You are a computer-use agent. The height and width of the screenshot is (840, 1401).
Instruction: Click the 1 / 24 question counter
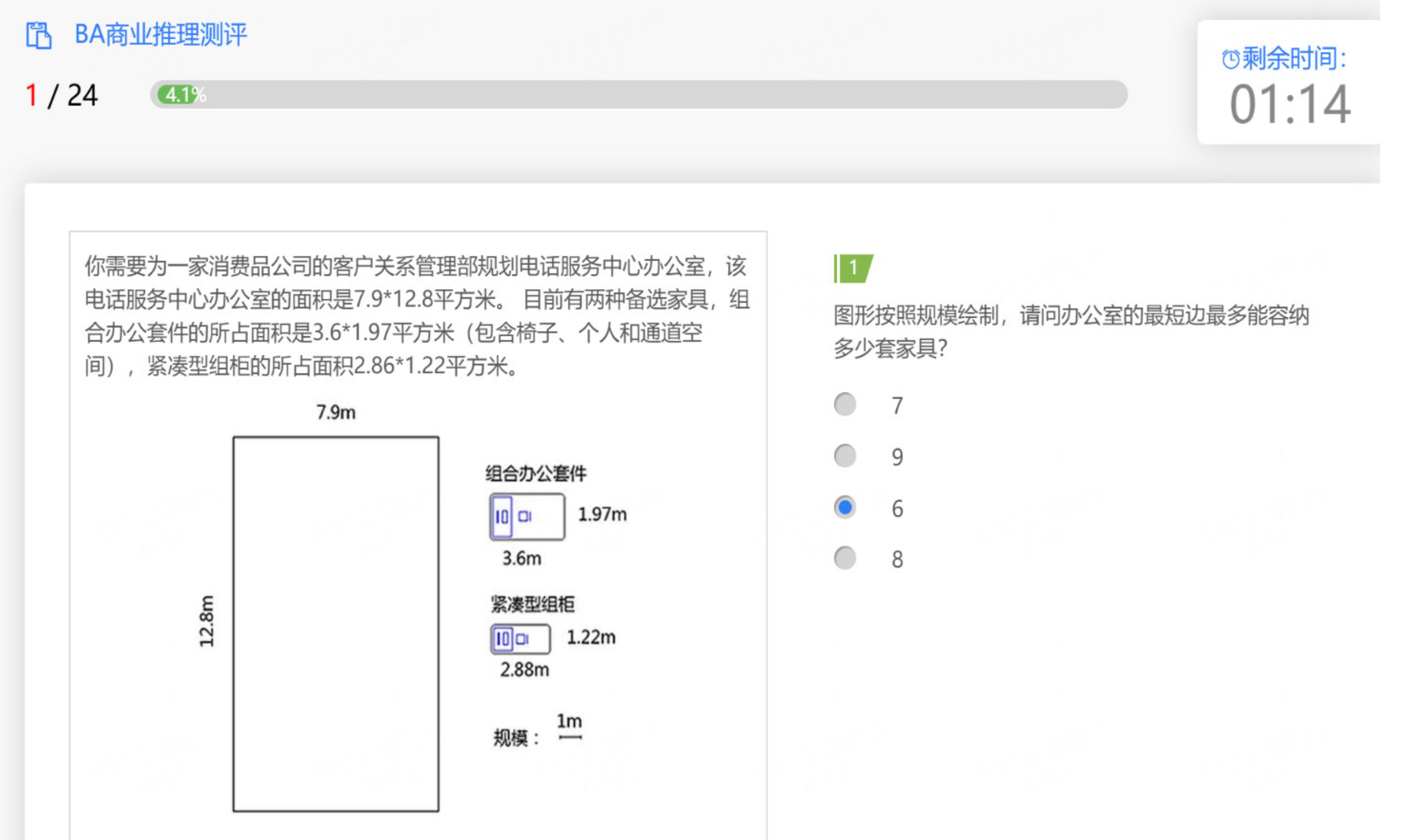click(x=62, y=95)
